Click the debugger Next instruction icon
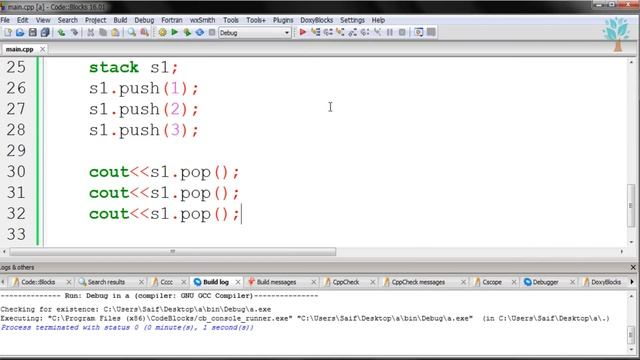 pyautogui.click(x=365, y=32)
